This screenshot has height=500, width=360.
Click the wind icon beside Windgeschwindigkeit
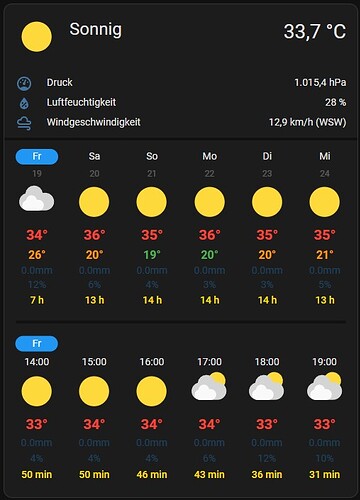[24, 123]
